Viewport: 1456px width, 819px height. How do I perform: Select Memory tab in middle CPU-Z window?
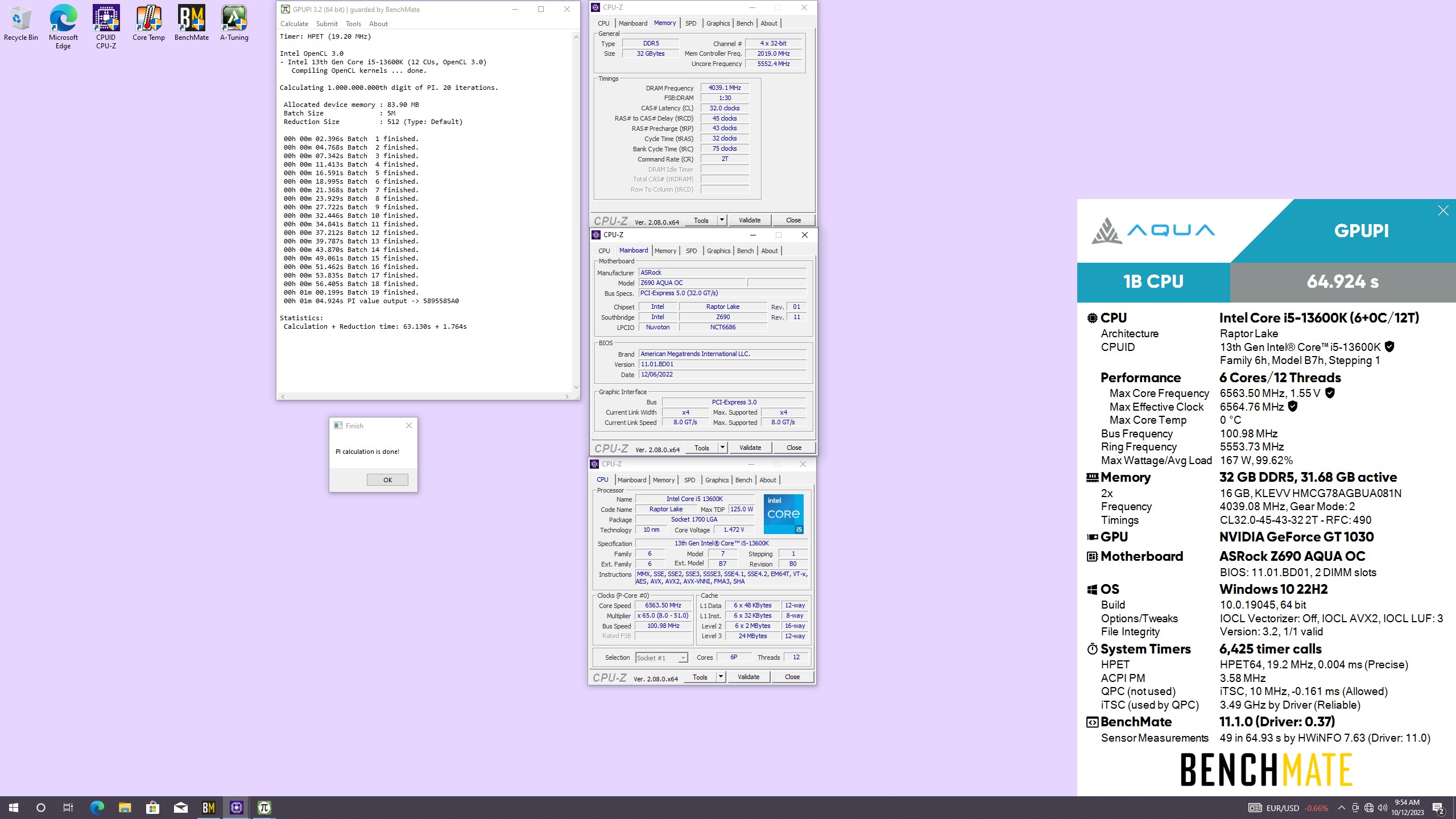pyautogui.click(x=665, y=251)
